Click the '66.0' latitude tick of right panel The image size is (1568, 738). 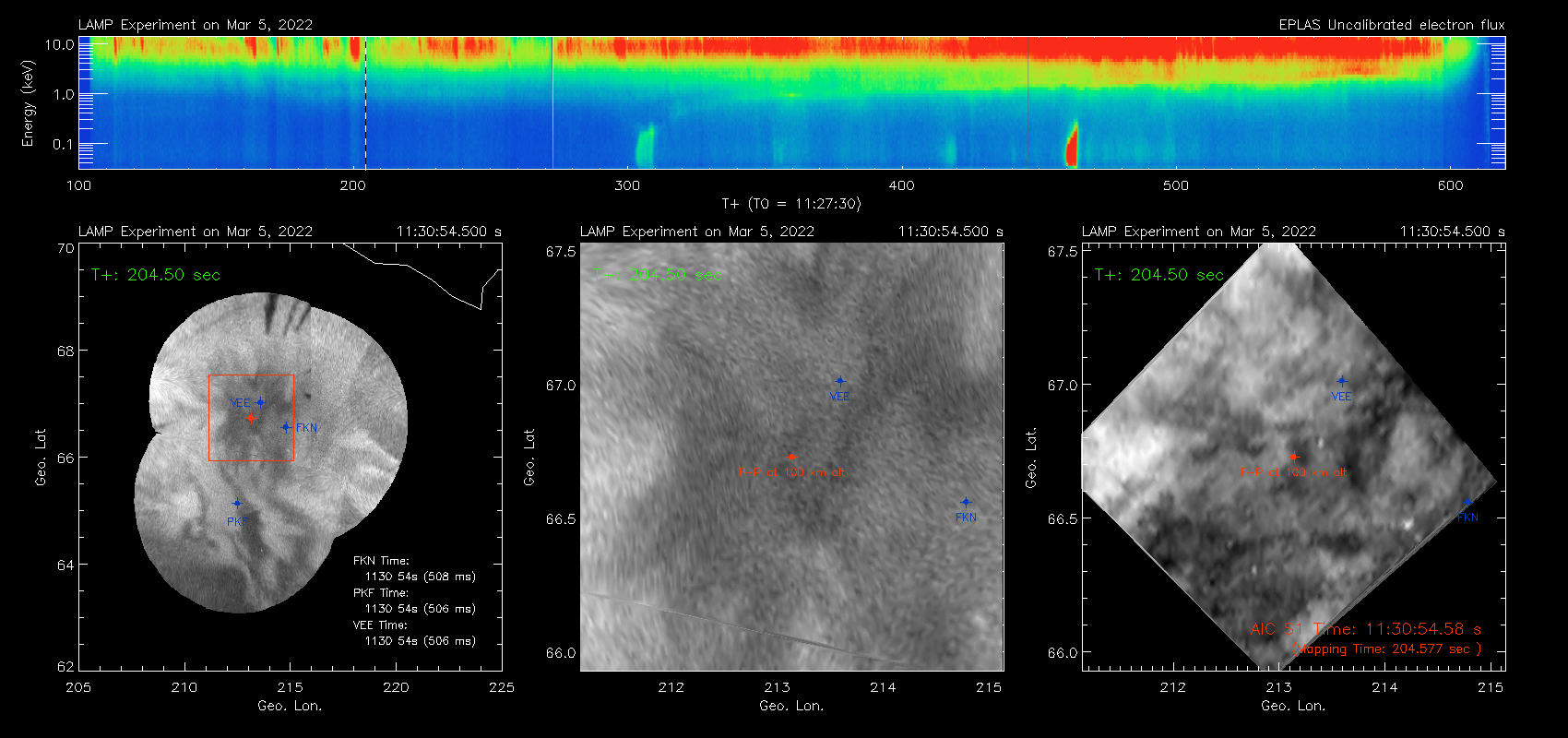pos(1063,653)
